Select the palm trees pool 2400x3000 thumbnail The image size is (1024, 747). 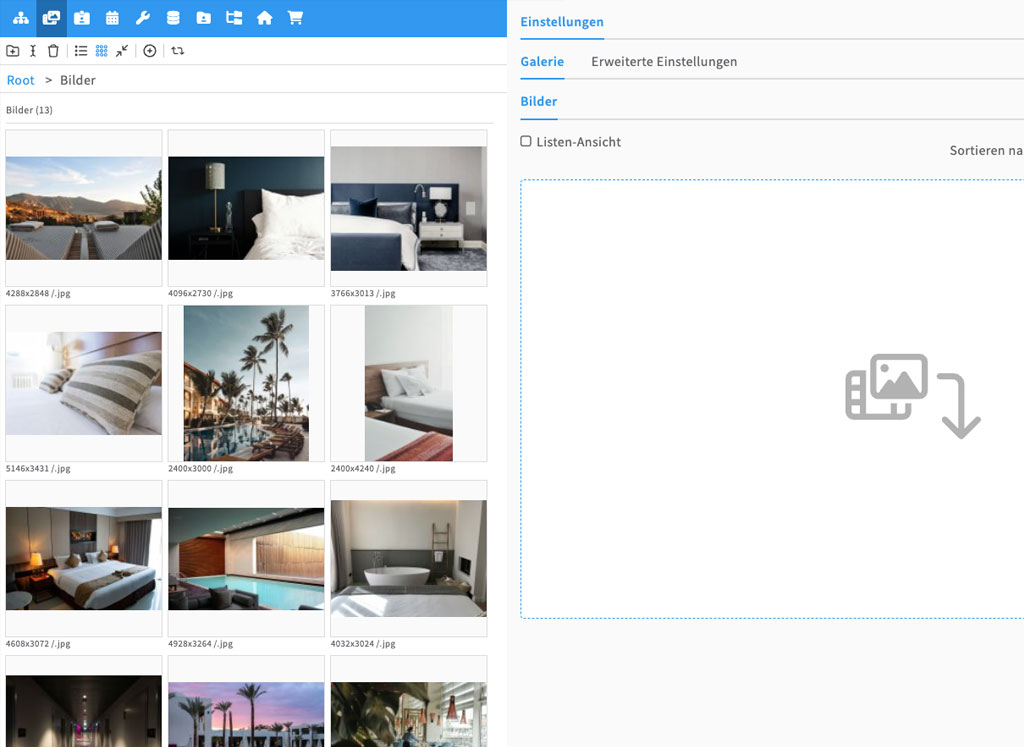[246, 383]
